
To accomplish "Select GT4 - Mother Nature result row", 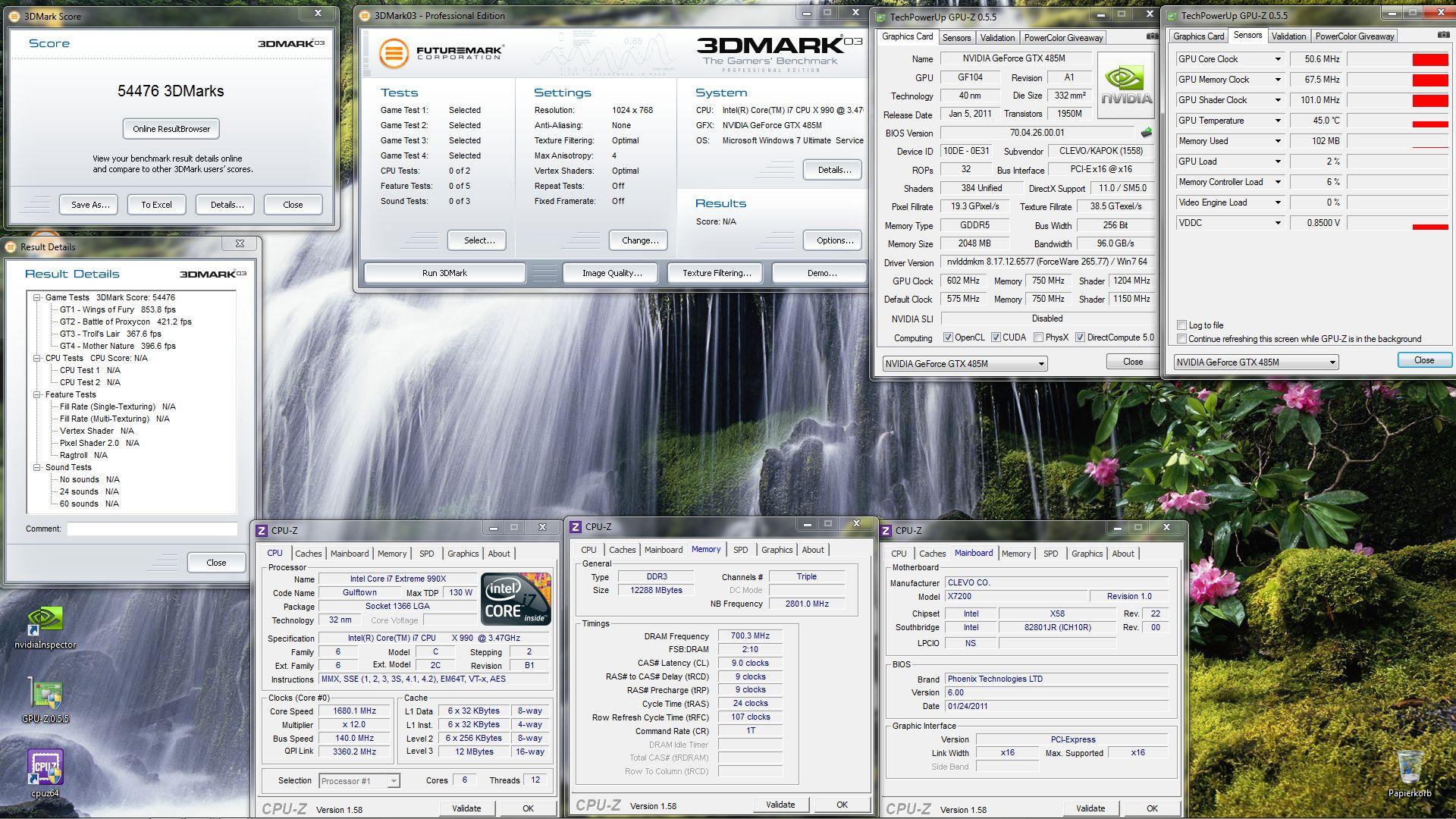I will pos(118,346).
